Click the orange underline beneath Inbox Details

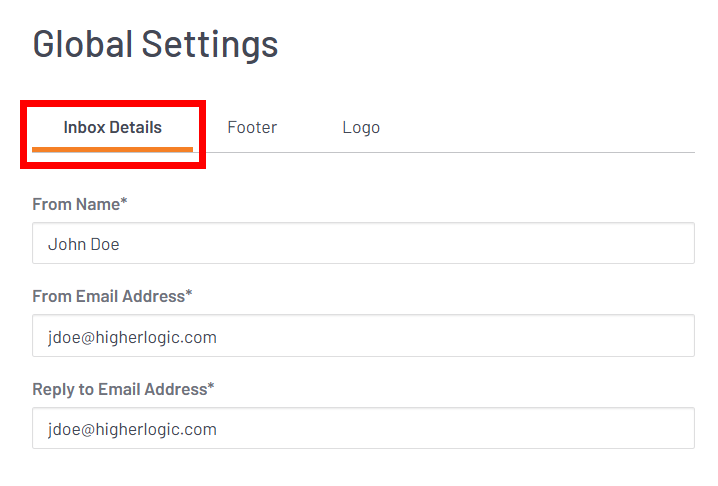(113, 149)
